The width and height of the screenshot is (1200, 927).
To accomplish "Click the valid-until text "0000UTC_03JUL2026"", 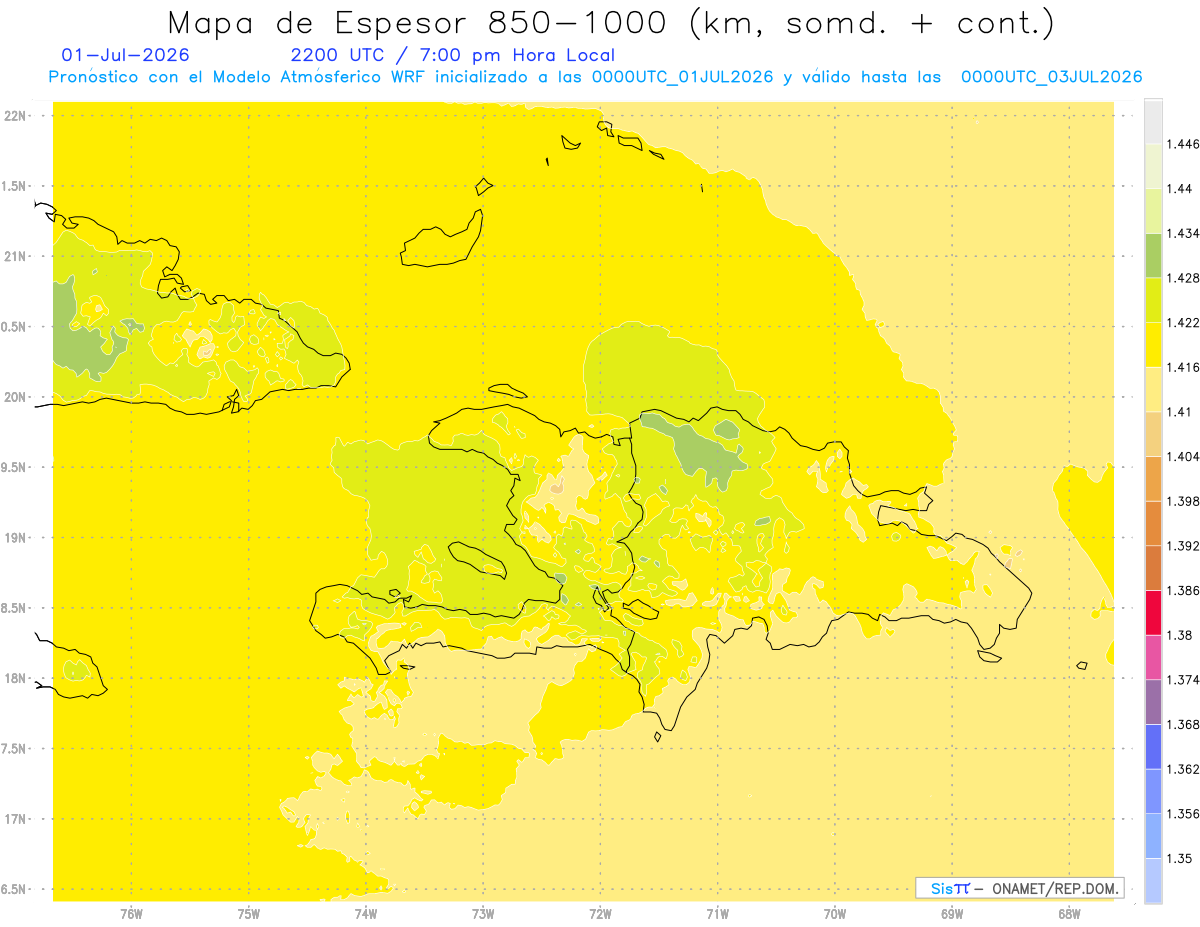I will tap(1051, 77).
